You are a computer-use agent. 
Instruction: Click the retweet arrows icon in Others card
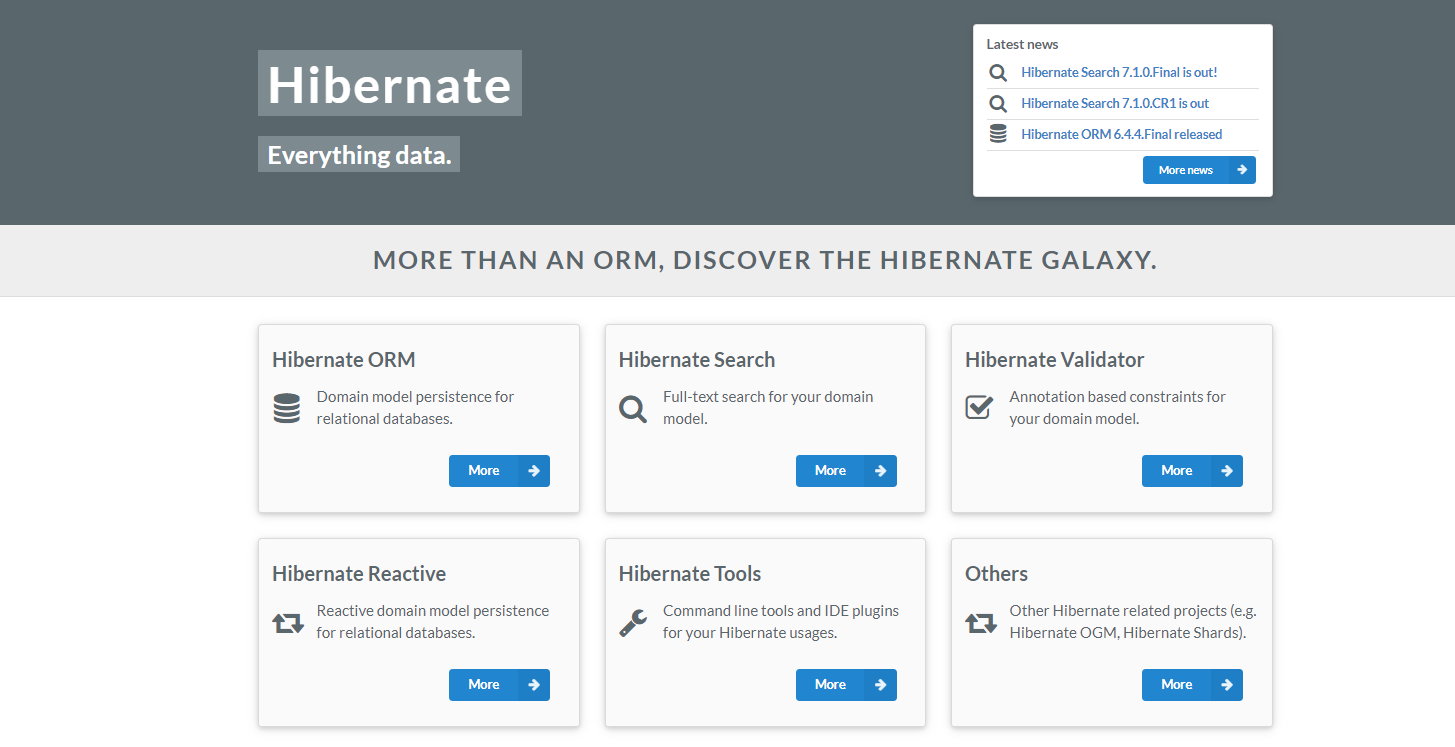pos(981,623)
